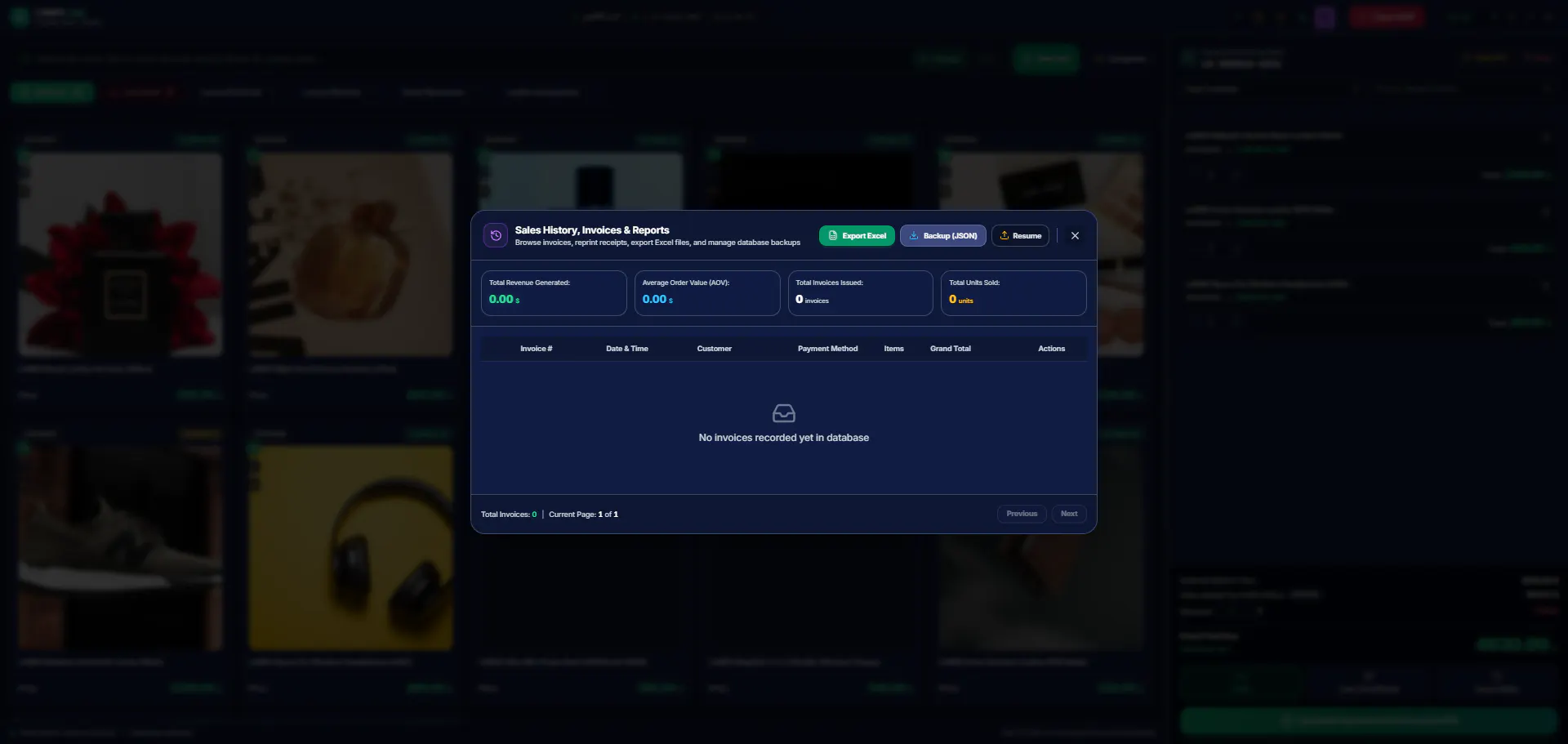This screenshot has height=744, width=1568.
Task: Click the Actions column header
Action: tap(1051, 349)
